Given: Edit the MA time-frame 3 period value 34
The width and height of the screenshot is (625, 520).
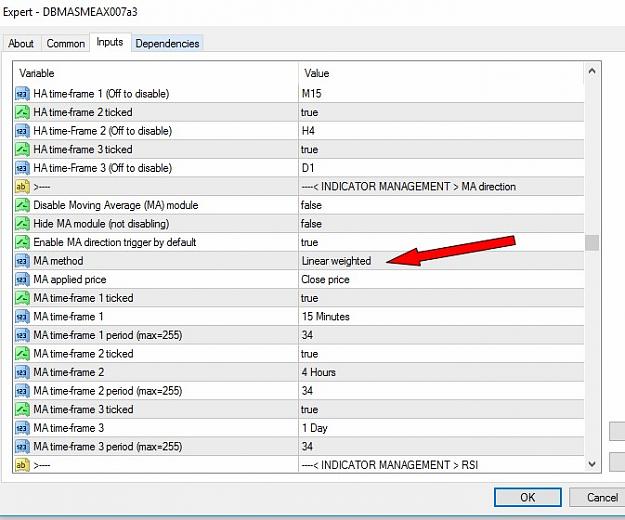Looking at the screenshot, I should tap(307, 446).
